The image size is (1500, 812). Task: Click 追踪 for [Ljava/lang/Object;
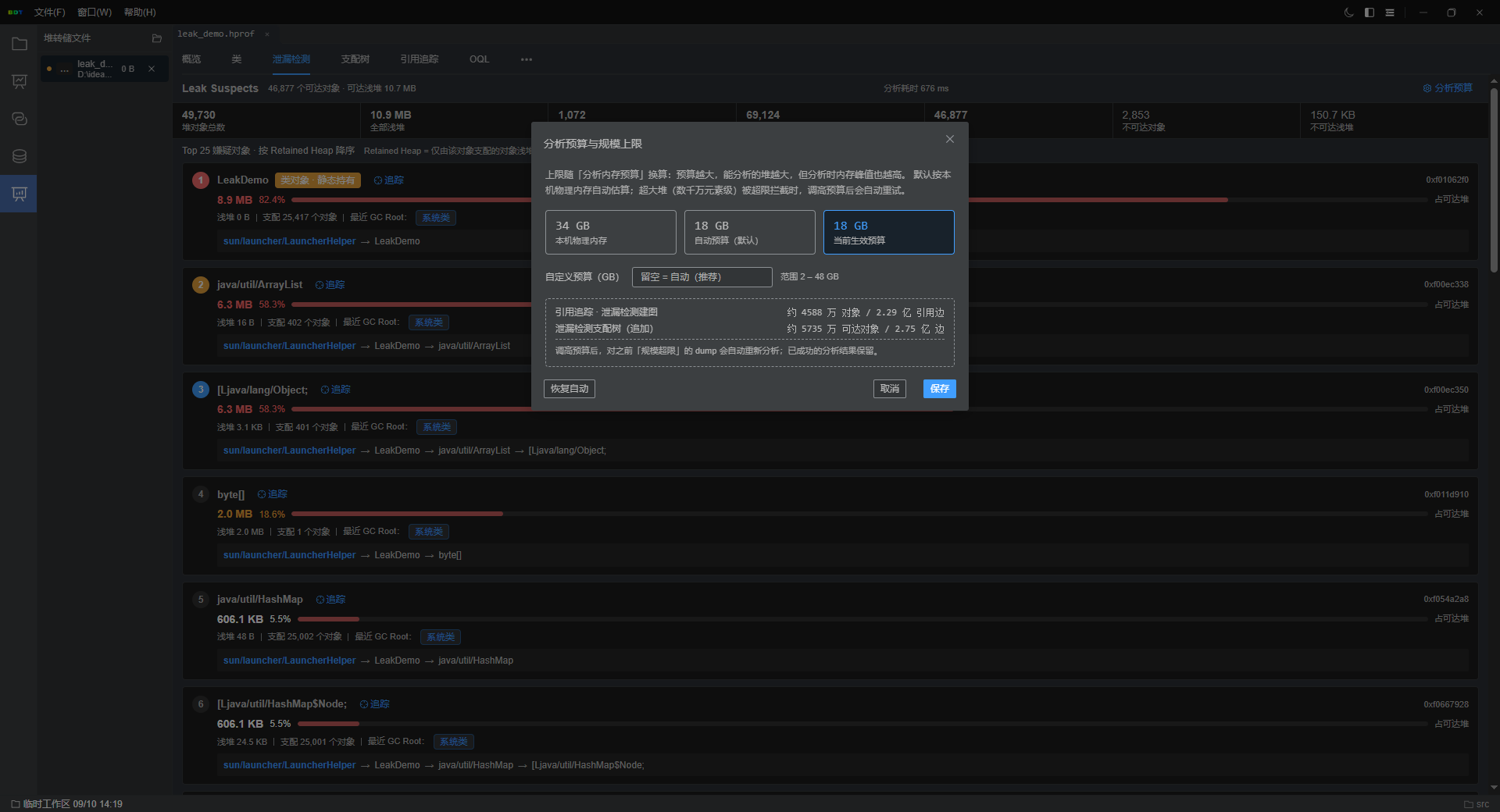(335, 390)
